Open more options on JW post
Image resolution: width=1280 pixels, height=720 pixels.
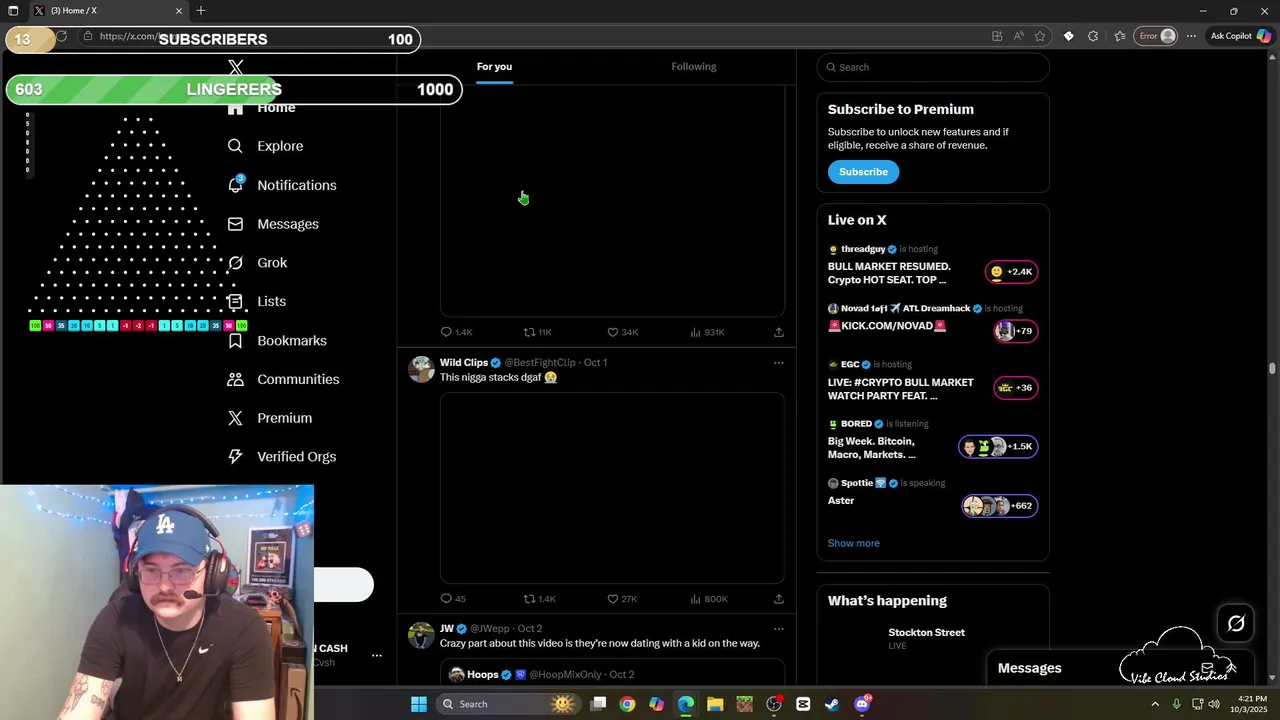pyautogui.click(x=778, y=629)
